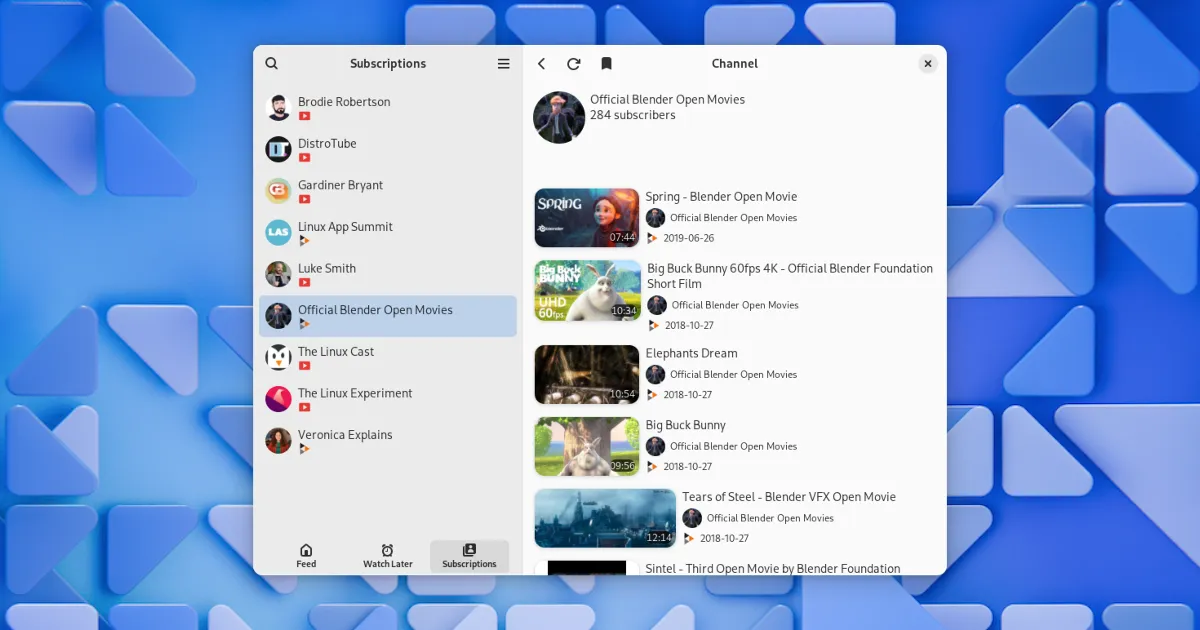Viewport: 1200px width, 630px height.
Task: Open Tears of Steel video title link
Action: pos(788,497)
